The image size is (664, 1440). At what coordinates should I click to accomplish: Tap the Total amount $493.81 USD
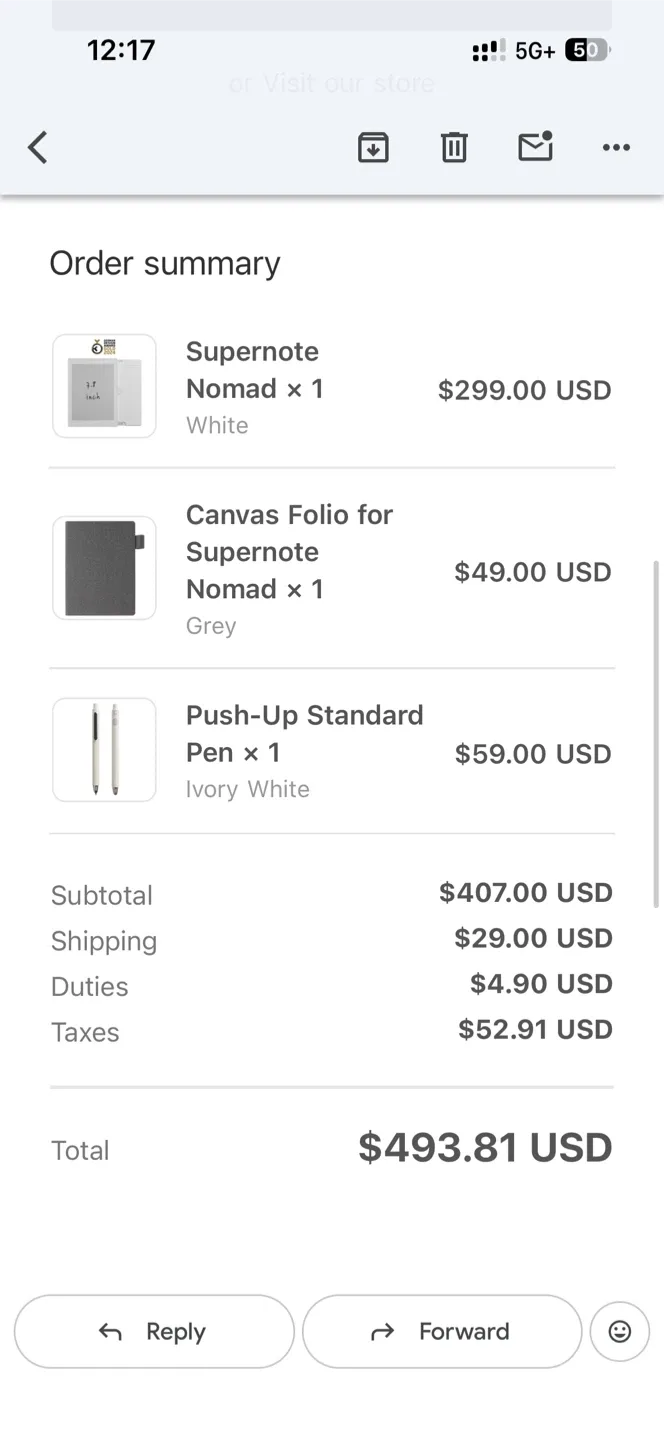point(485,1147)
